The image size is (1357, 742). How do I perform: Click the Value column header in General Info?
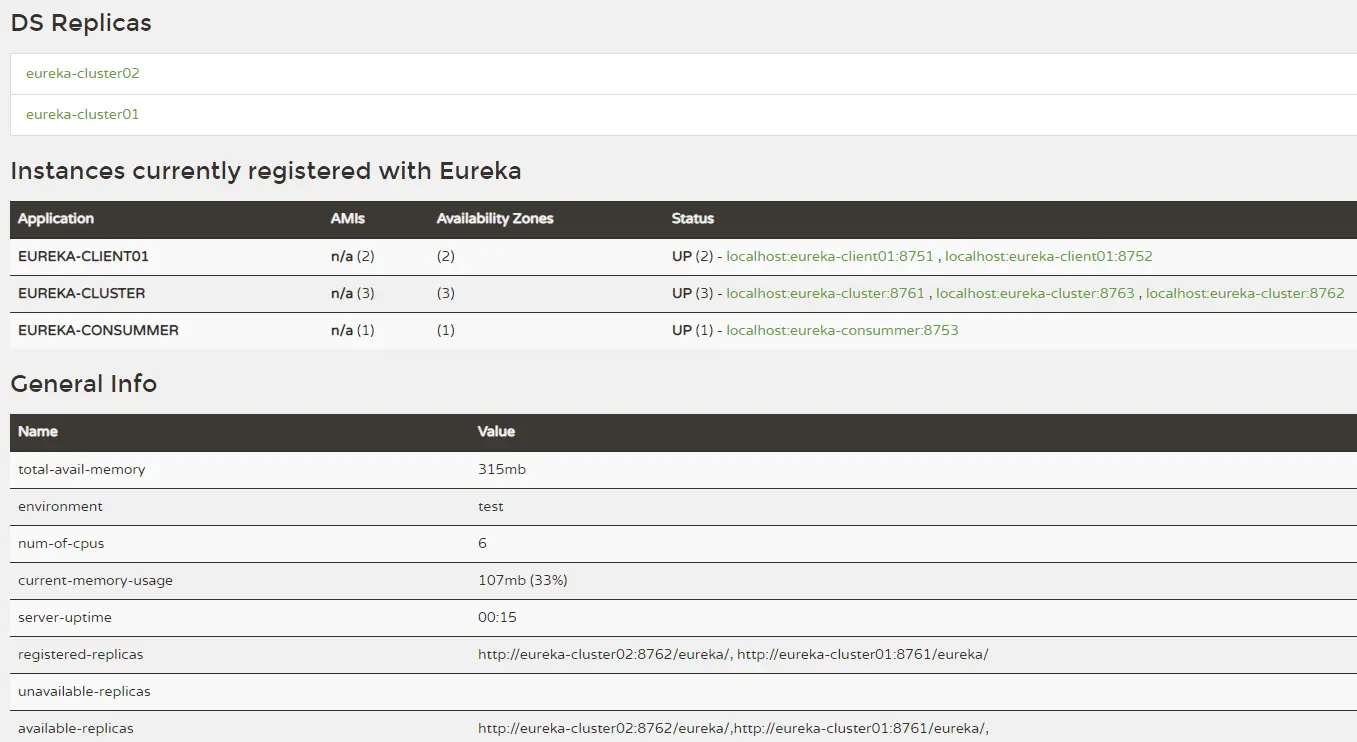[496, 431]
